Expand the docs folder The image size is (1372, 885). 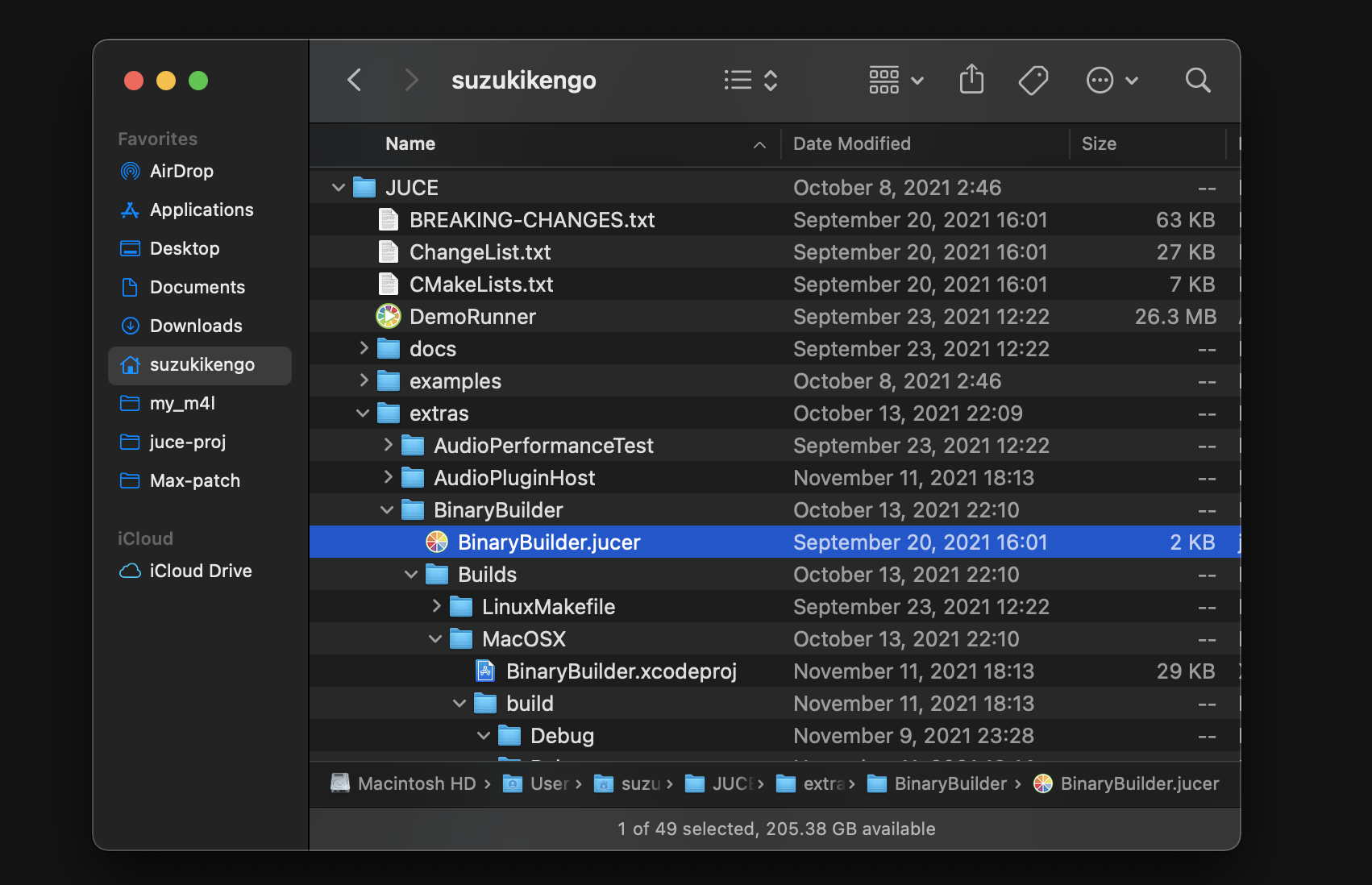[x=364, y=348]
